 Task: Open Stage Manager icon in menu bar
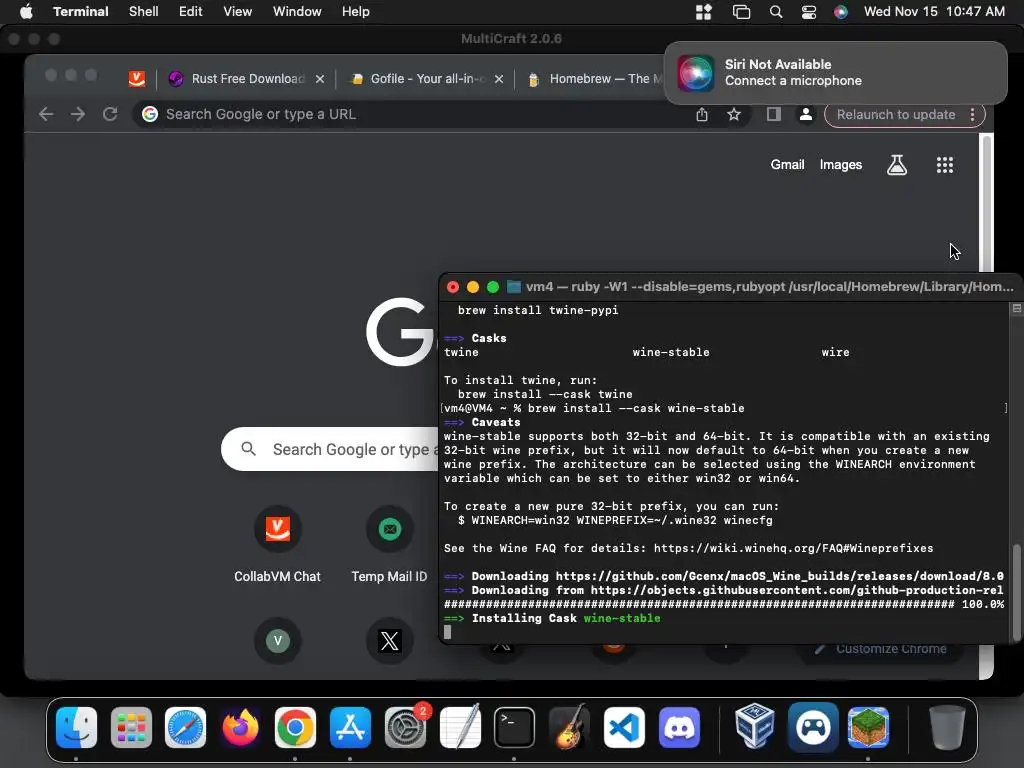[x=741, y=12]
